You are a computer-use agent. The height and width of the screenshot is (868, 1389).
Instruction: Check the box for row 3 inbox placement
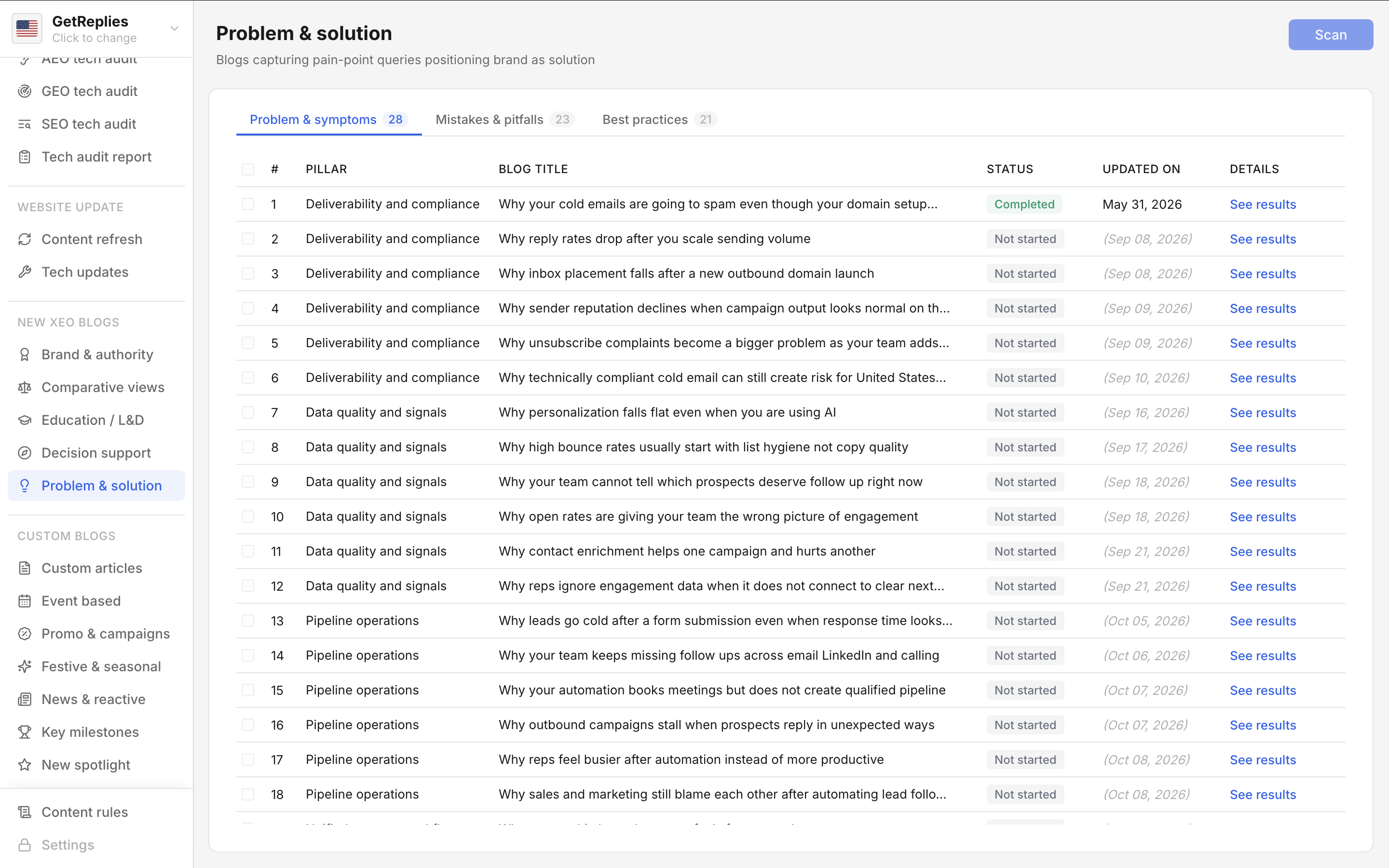[248, 274]
